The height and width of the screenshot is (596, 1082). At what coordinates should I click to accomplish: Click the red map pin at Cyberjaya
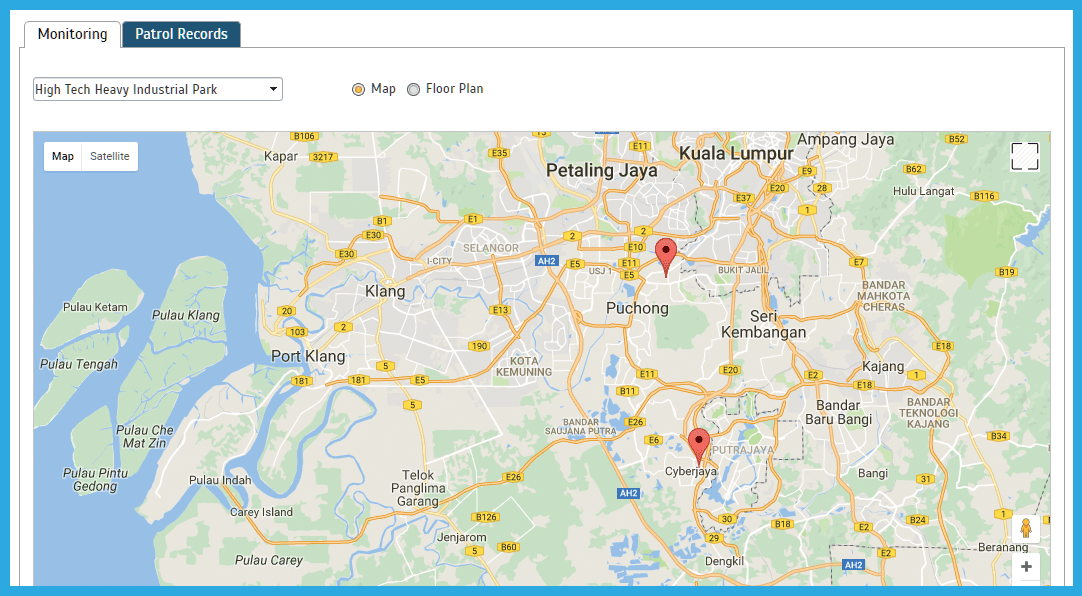699,446
